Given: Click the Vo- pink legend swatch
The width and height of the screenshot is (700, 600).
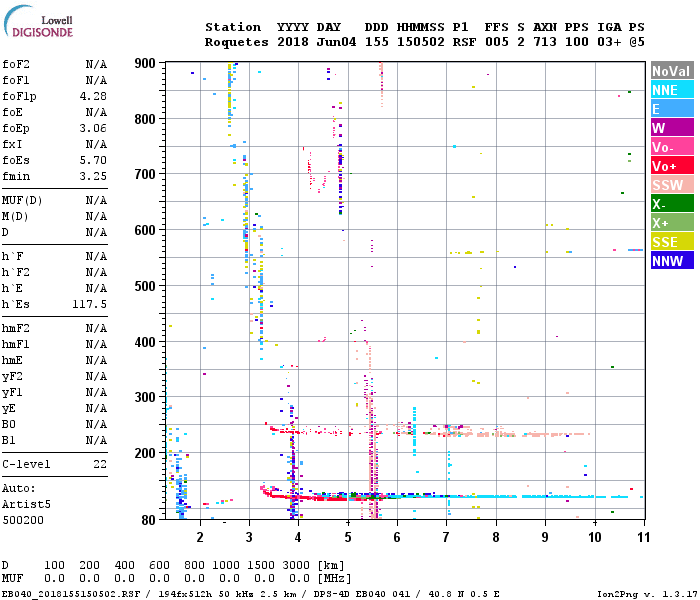Looking at the screenshot, I should [669, 147].
